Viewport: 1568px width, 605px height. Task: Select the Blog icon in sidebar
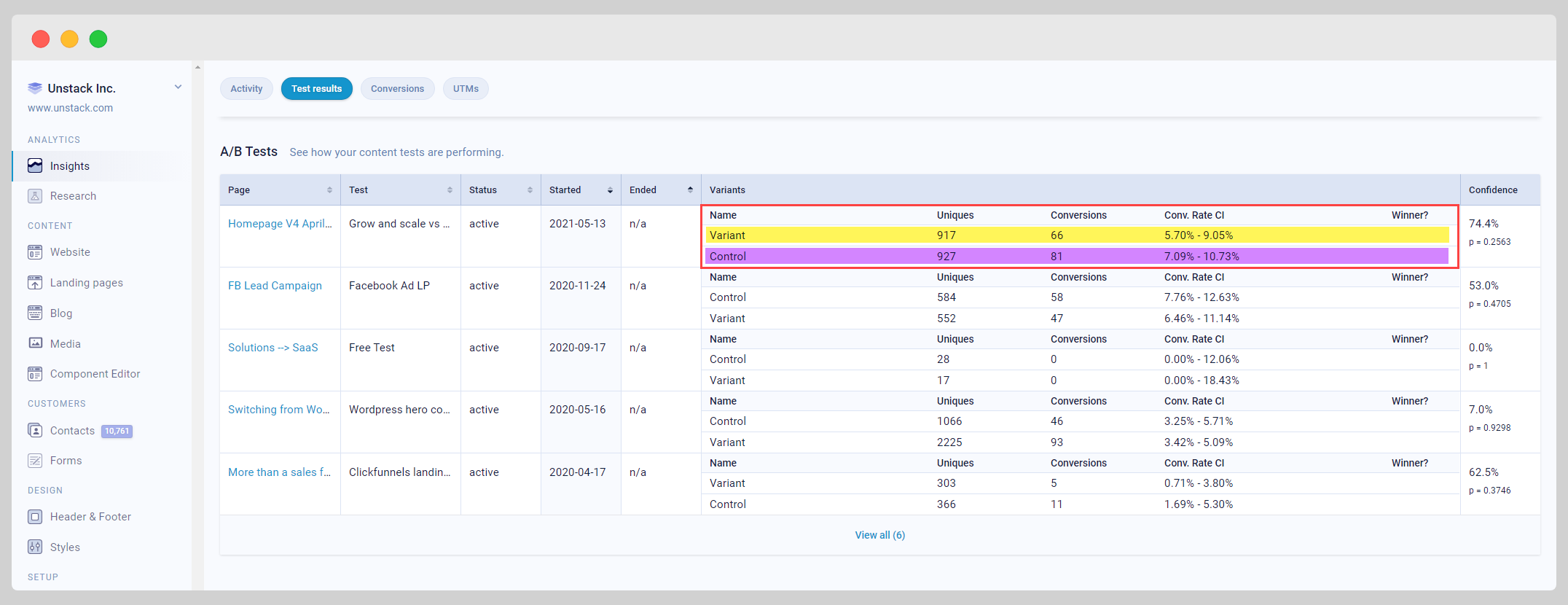coord(35,313)
